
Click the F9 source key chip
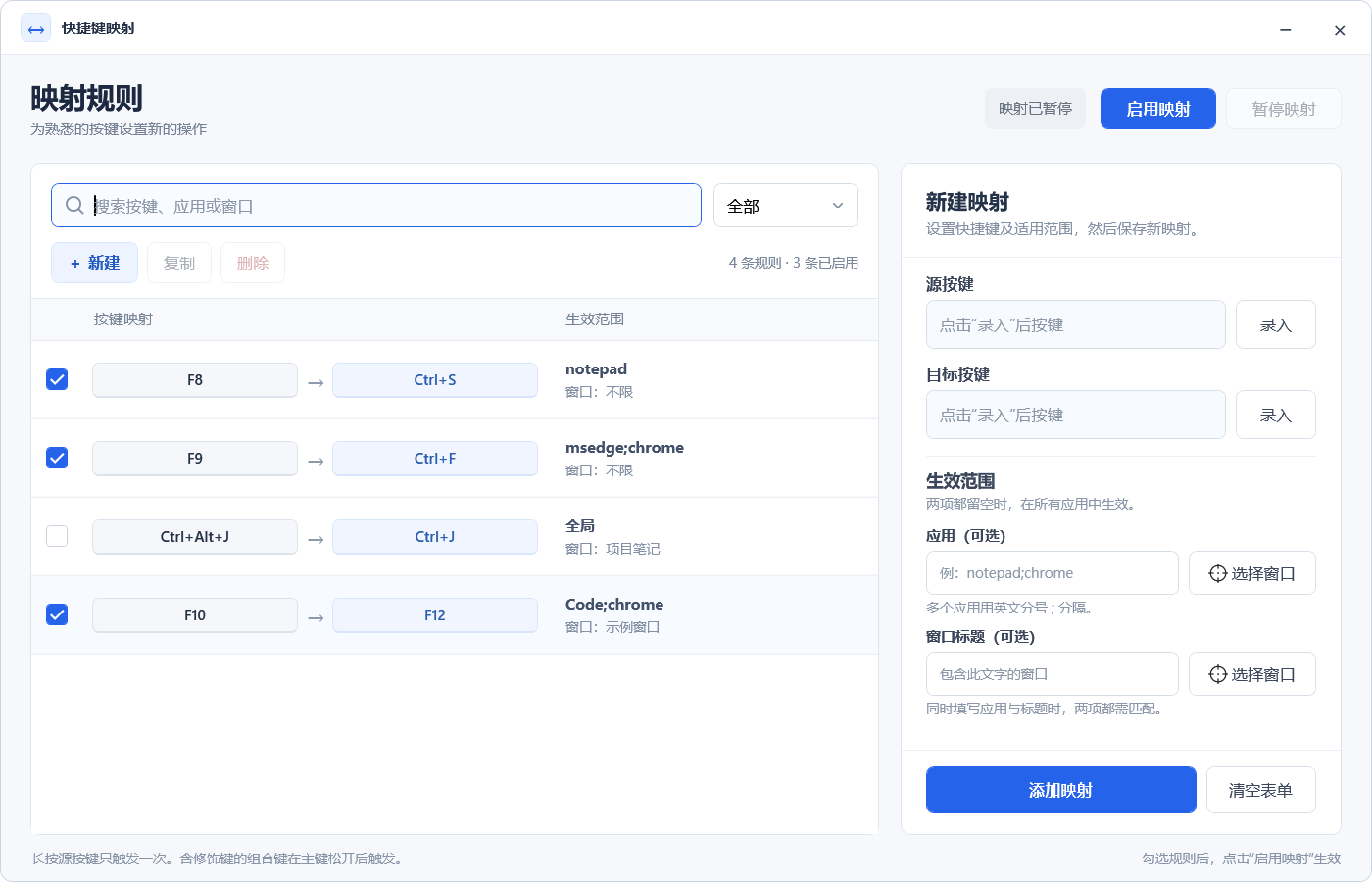coord(195,459)
